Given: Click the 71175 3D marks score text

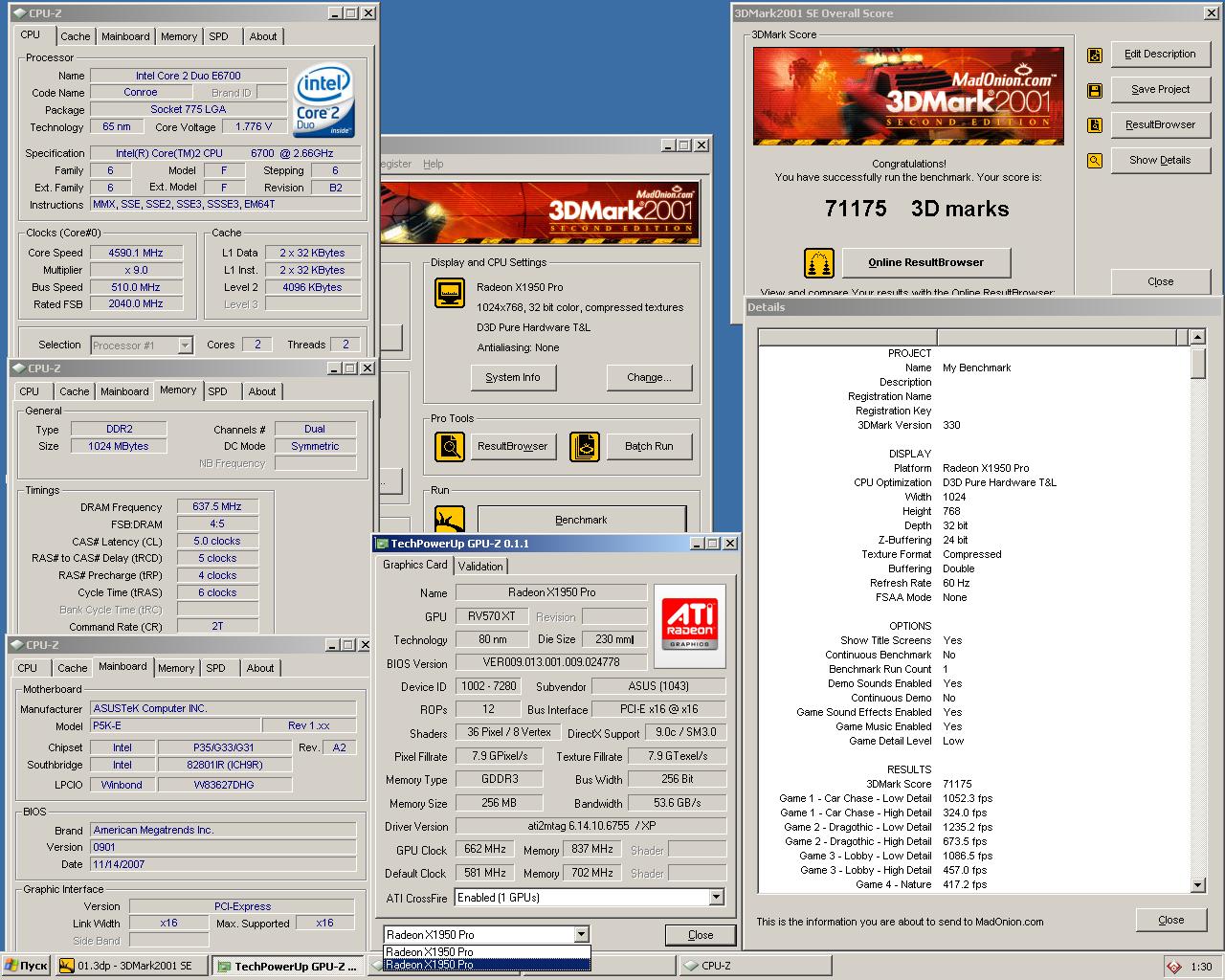Looking at the screenshot, I should click(916, 209).
